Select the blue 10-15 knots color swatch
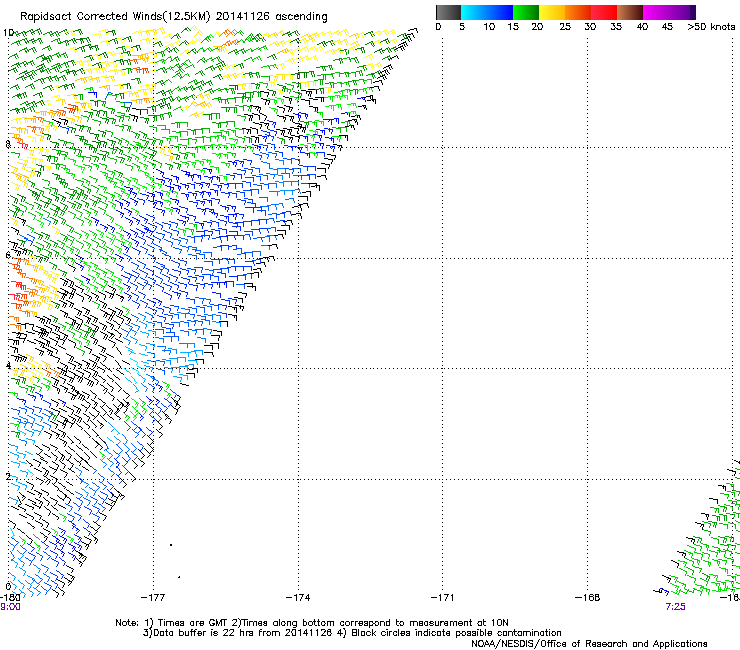The image size is (740, 650). point(500,12)
